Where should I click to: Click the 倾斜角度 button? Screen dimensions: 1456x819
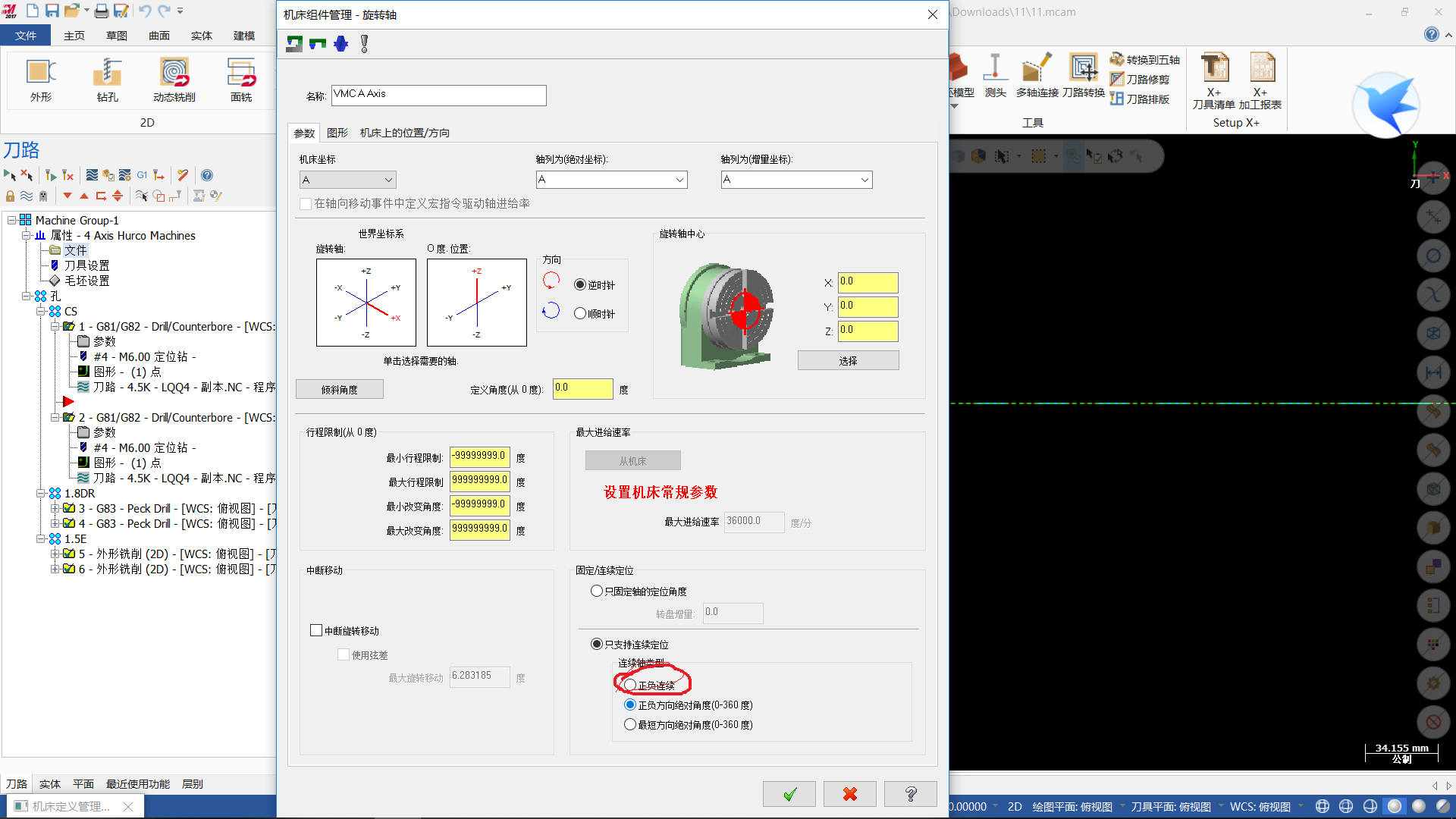point(339,389)
